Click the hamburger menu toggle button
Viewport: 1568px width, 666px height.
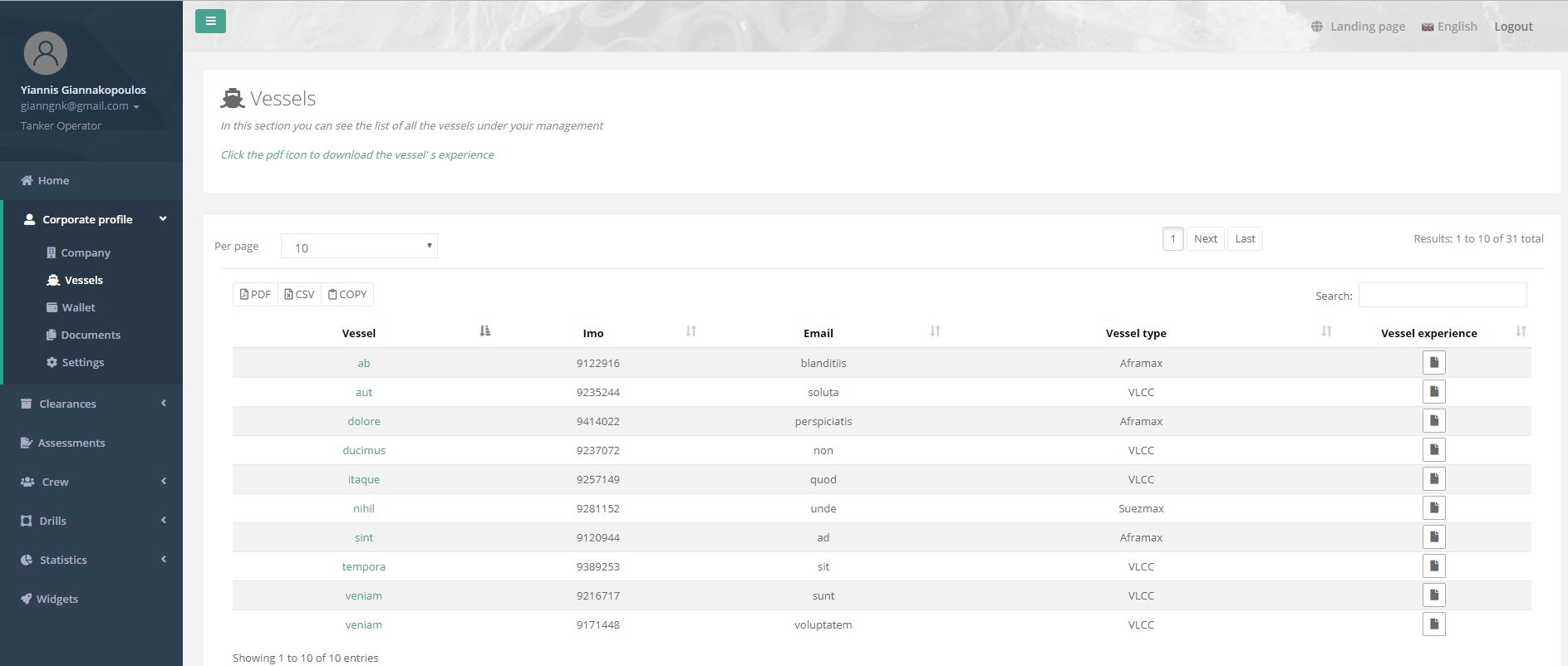coord(210,21)
